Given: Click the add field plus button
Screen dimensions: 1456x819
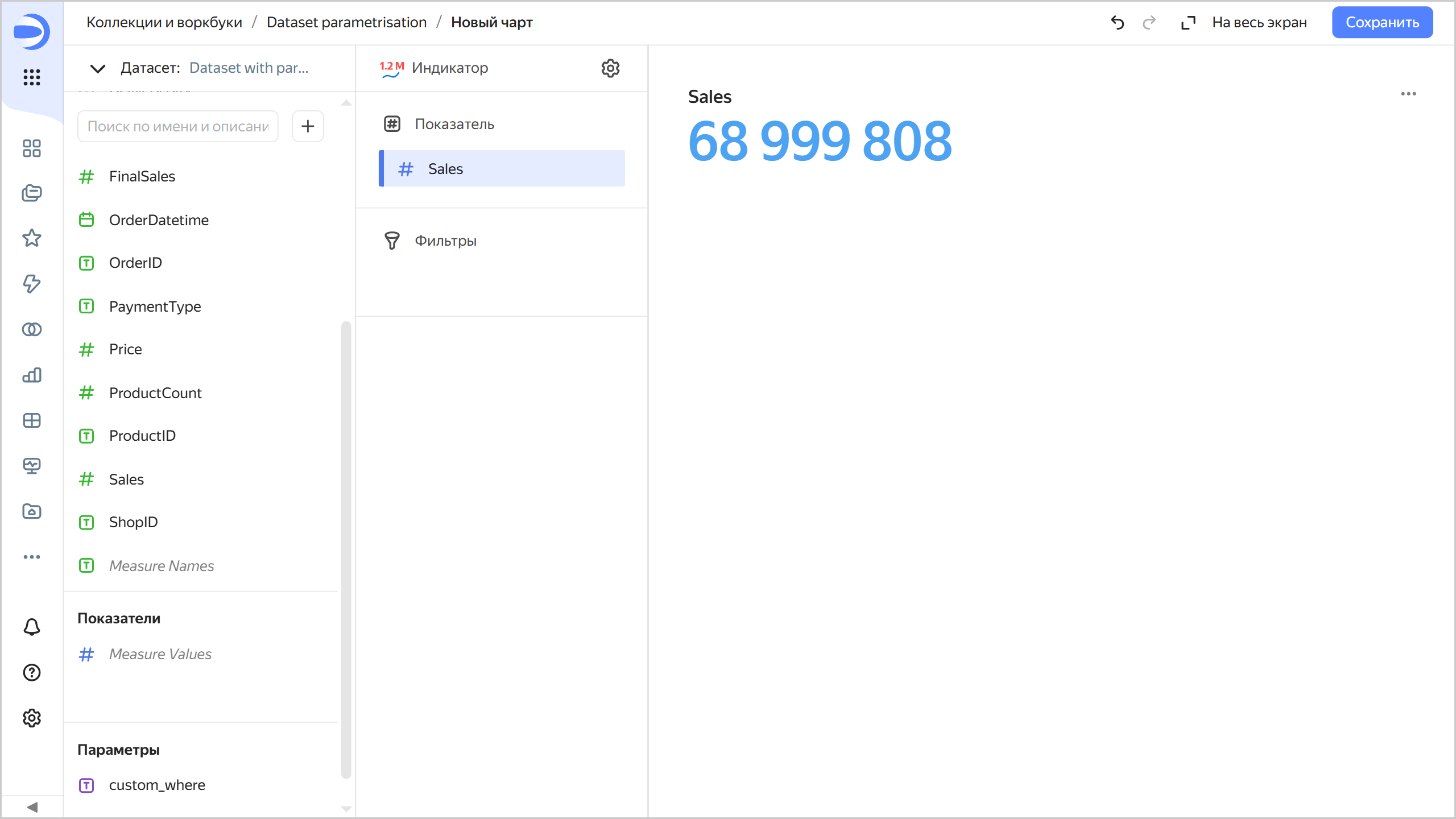Looking at the screenshot, I should coord(308,126).
